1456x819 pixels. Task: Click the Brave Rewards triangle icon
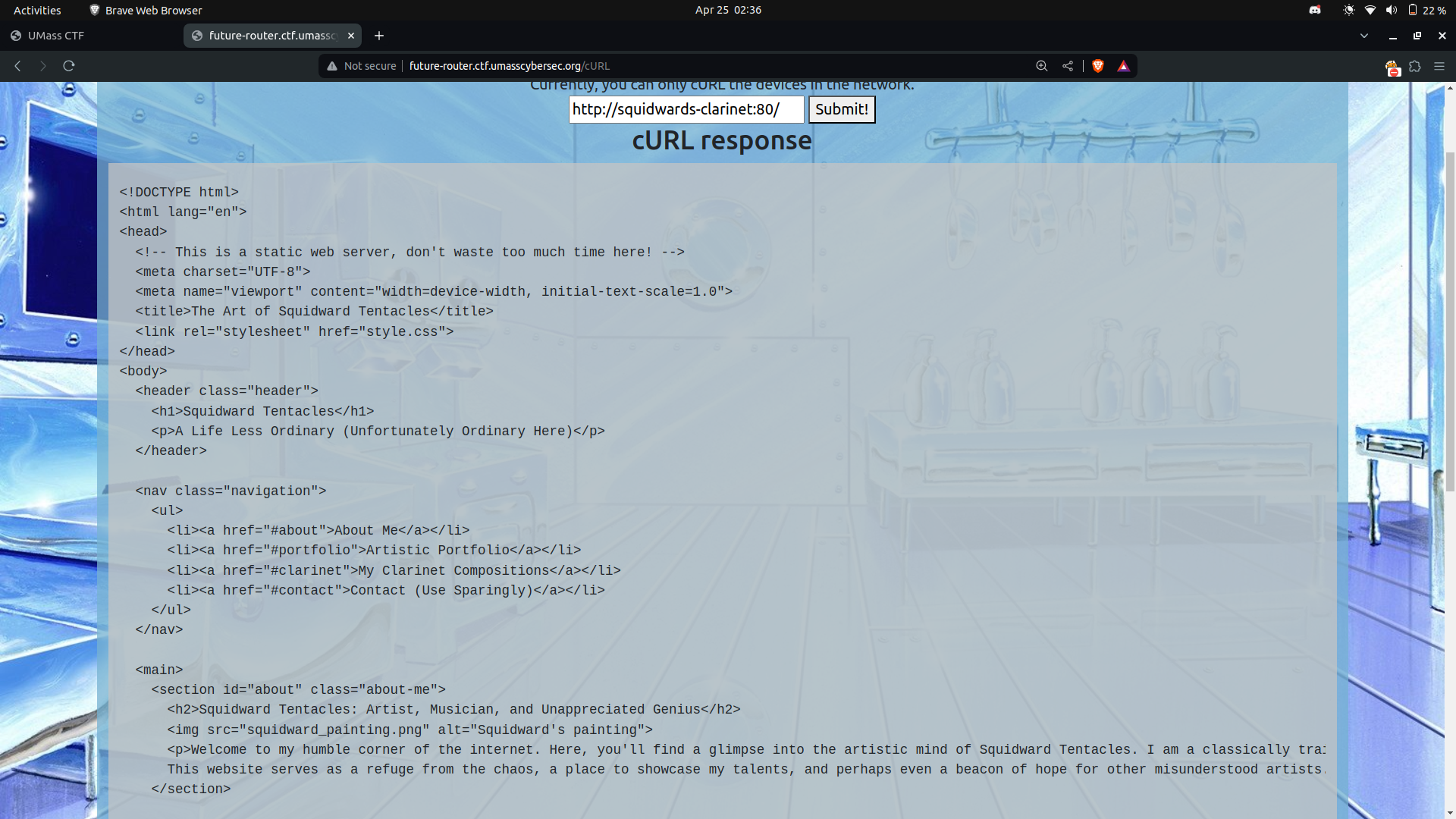click(1123, 66)
